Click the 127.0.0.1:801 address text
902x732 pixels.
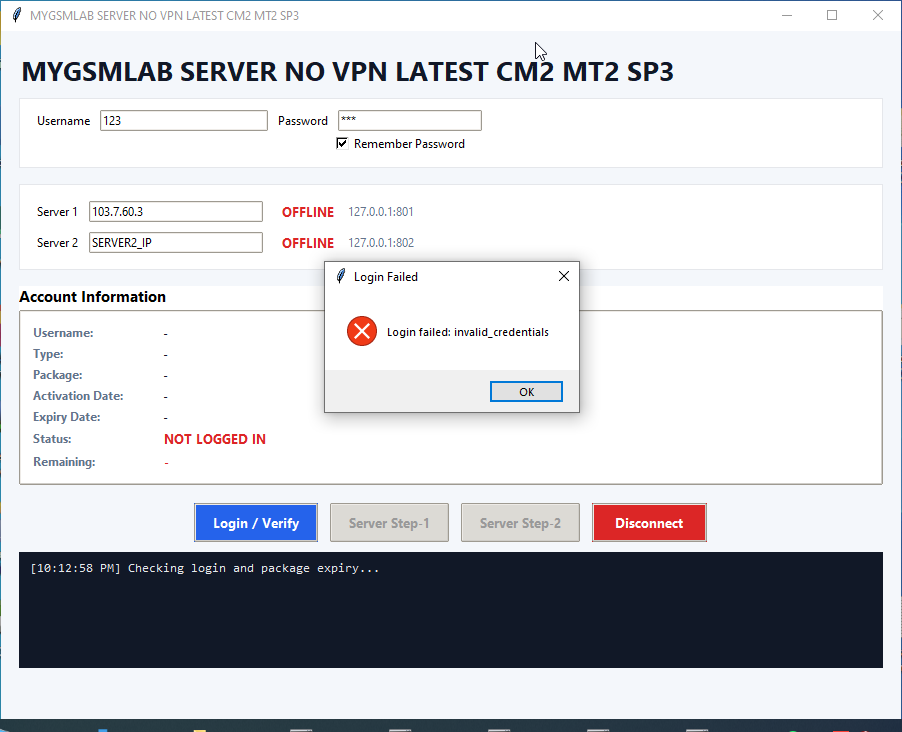381,212
